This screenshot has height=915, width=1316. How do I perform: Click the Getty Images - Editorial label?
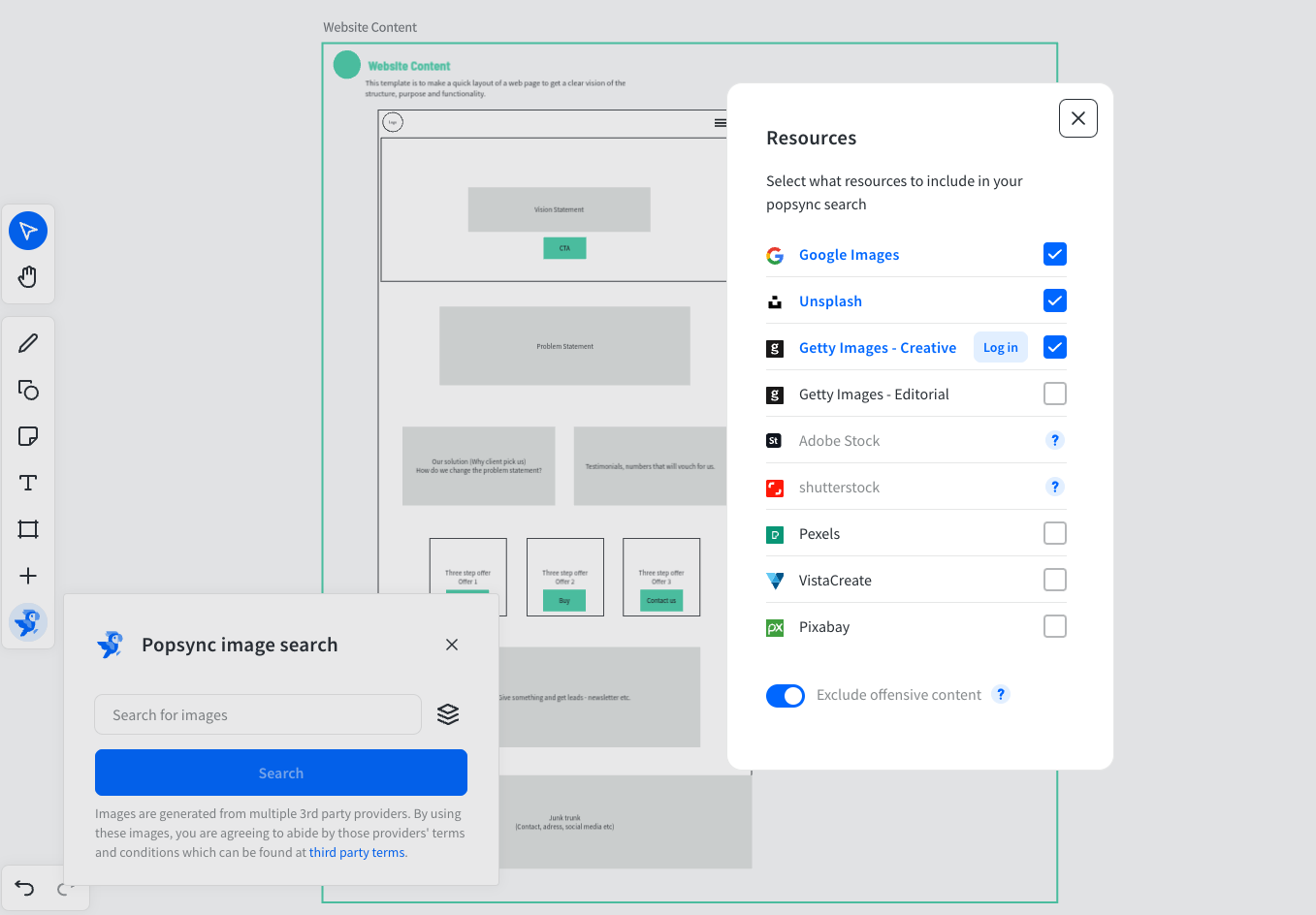click(874, 394)
